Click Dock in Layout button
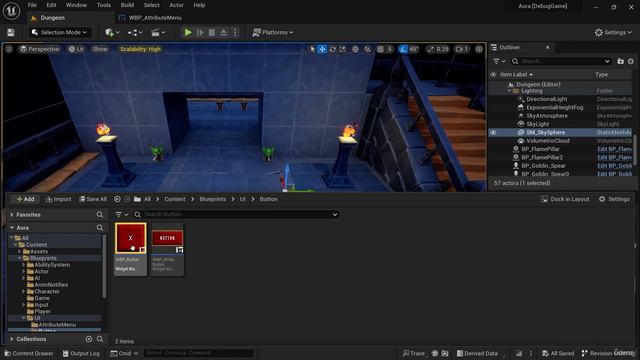The height and width of the screenshot is (360, 640). coord(565,199)
